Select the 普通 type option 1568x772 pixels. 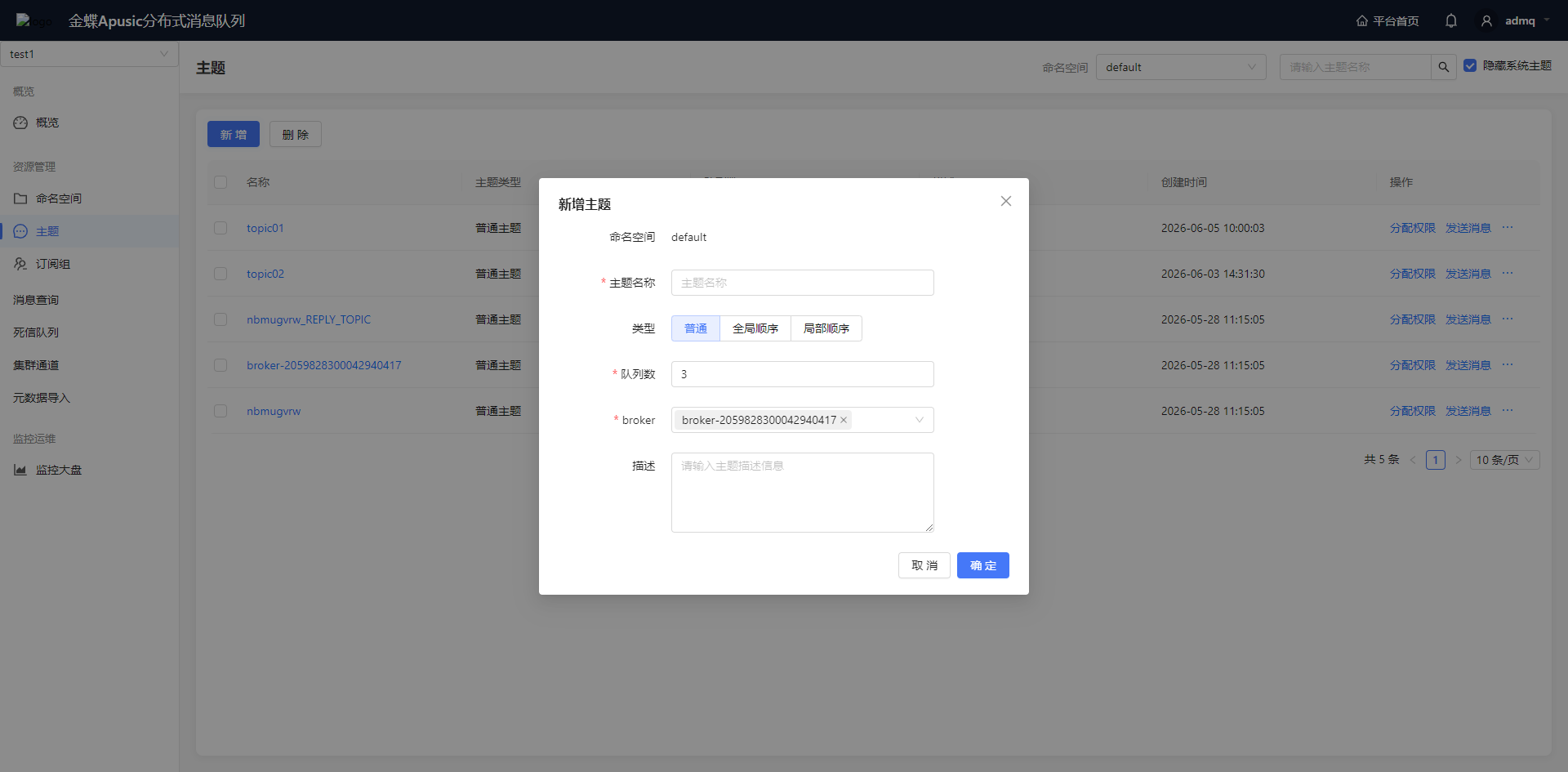[x=696, y=328]
